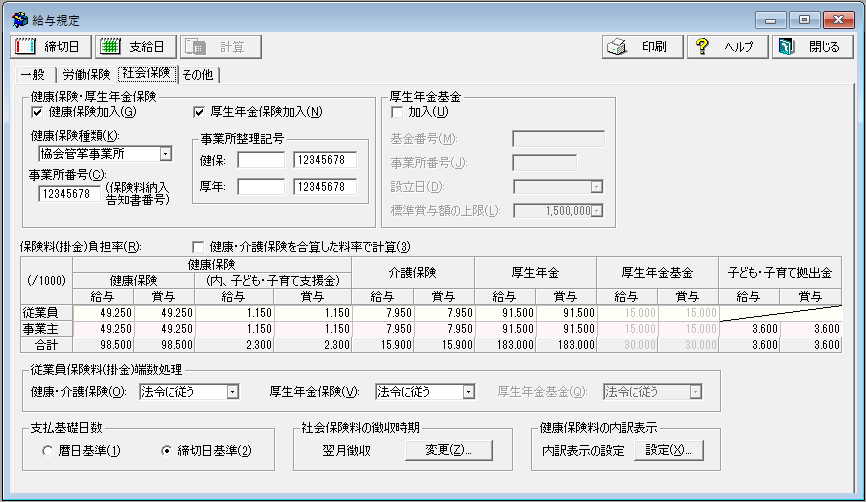Uncheck the 健康保険加入 checkbox
The width and height of the screenshot is (866, 502).
tap(38, 112)
